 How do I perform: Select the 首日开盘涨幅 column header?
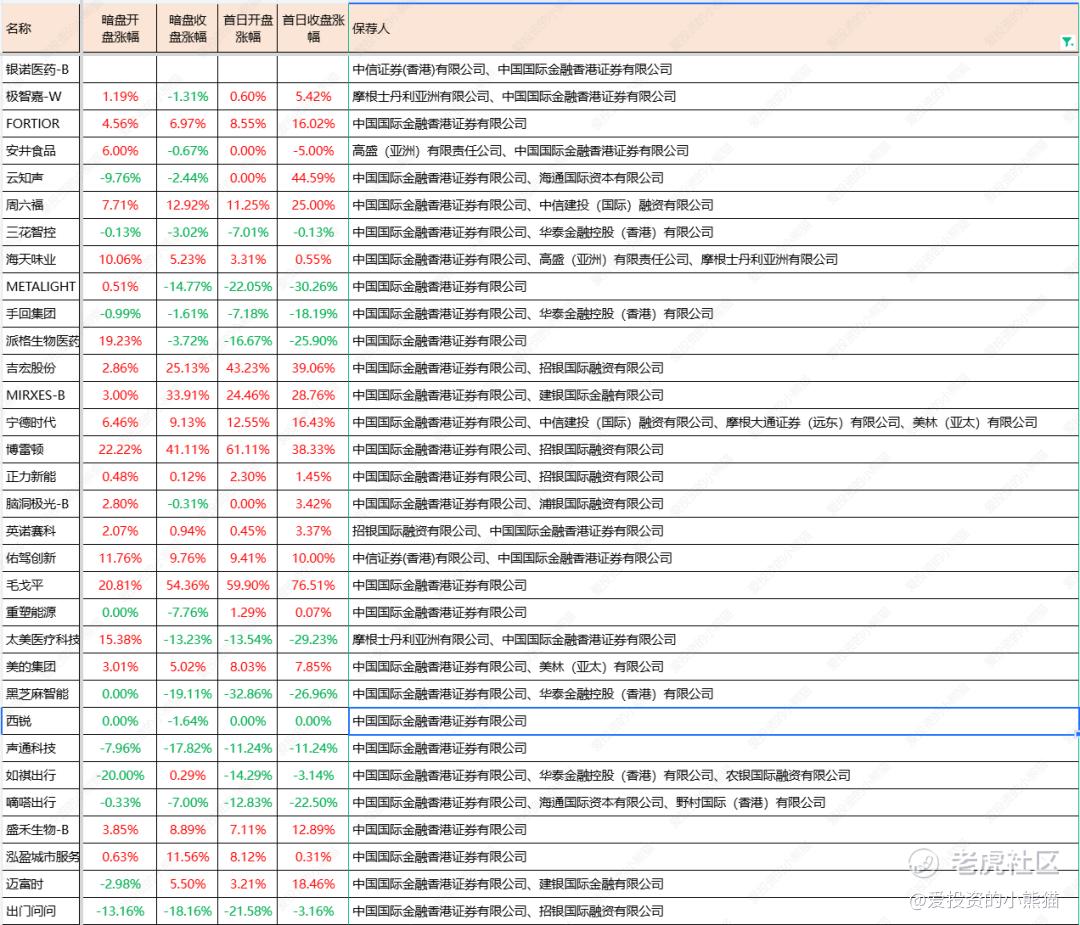point(248,28)
